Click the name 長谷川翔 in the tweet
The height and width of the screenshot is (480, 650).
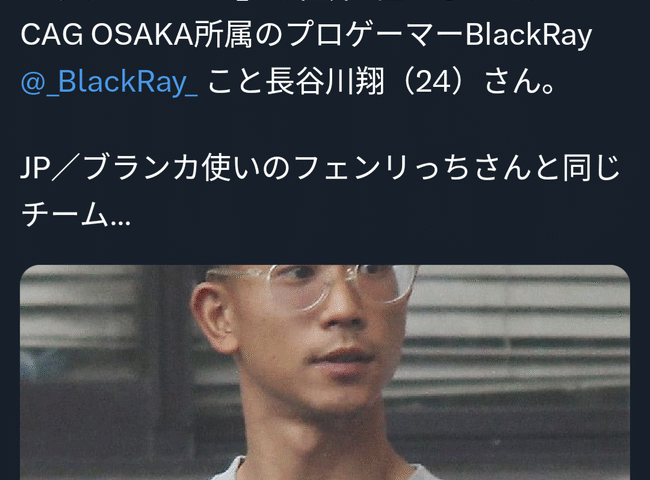325,82
